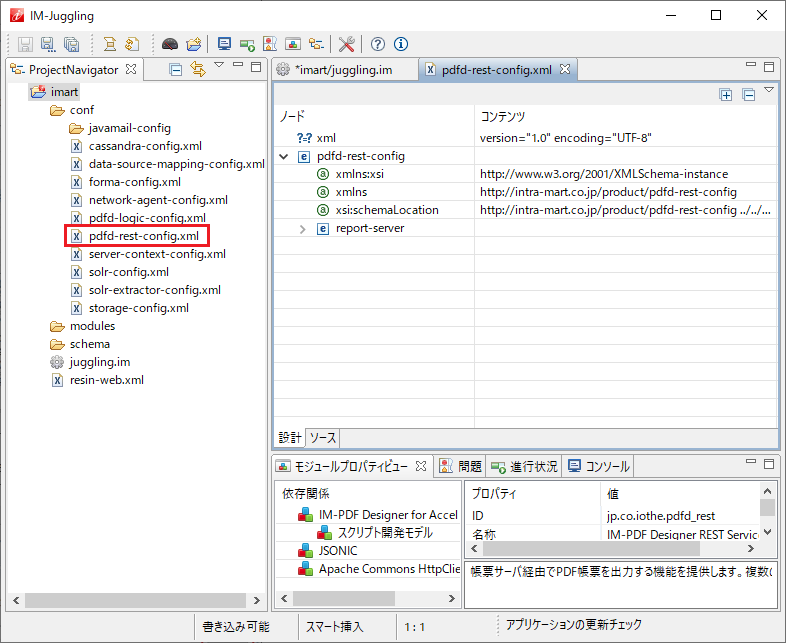Close the モジュールプロパティビュー tab
The image size is (786, 643).
click(421, 466)
